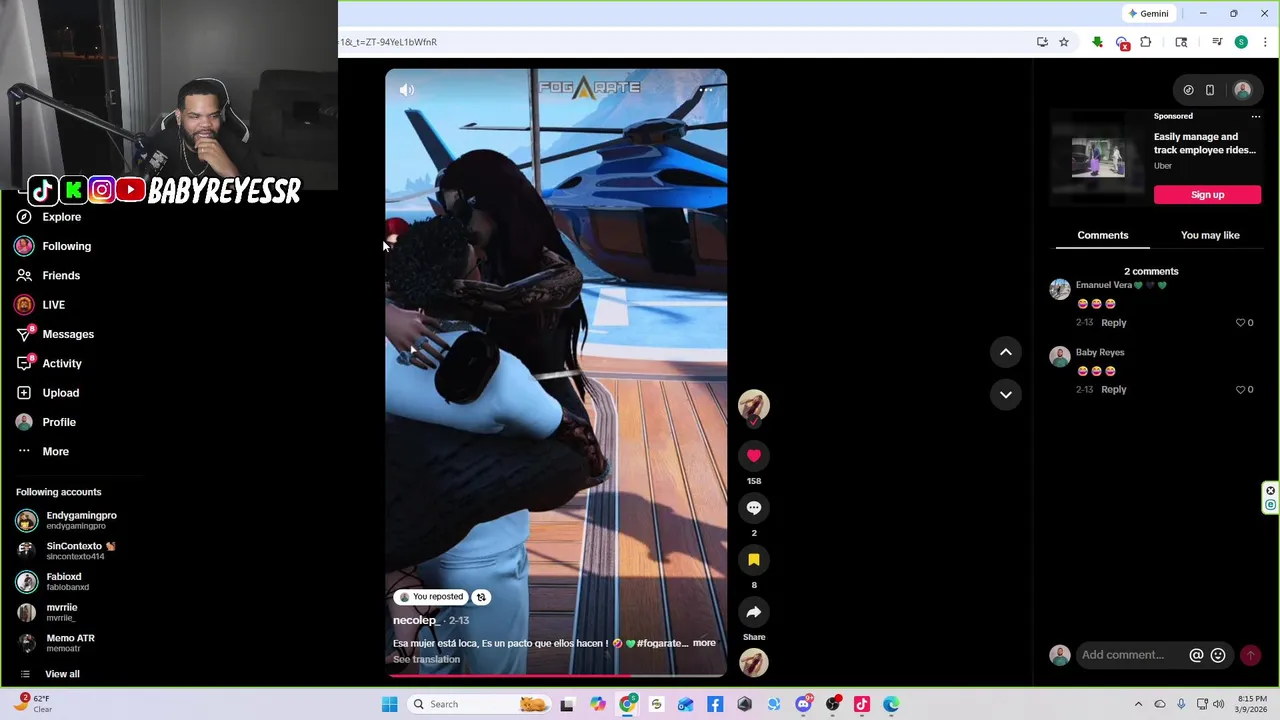Viewport: 1280px width, 720px height.
Task: Like Emanuel Vera's comment heart
Action: [1241, 323]
